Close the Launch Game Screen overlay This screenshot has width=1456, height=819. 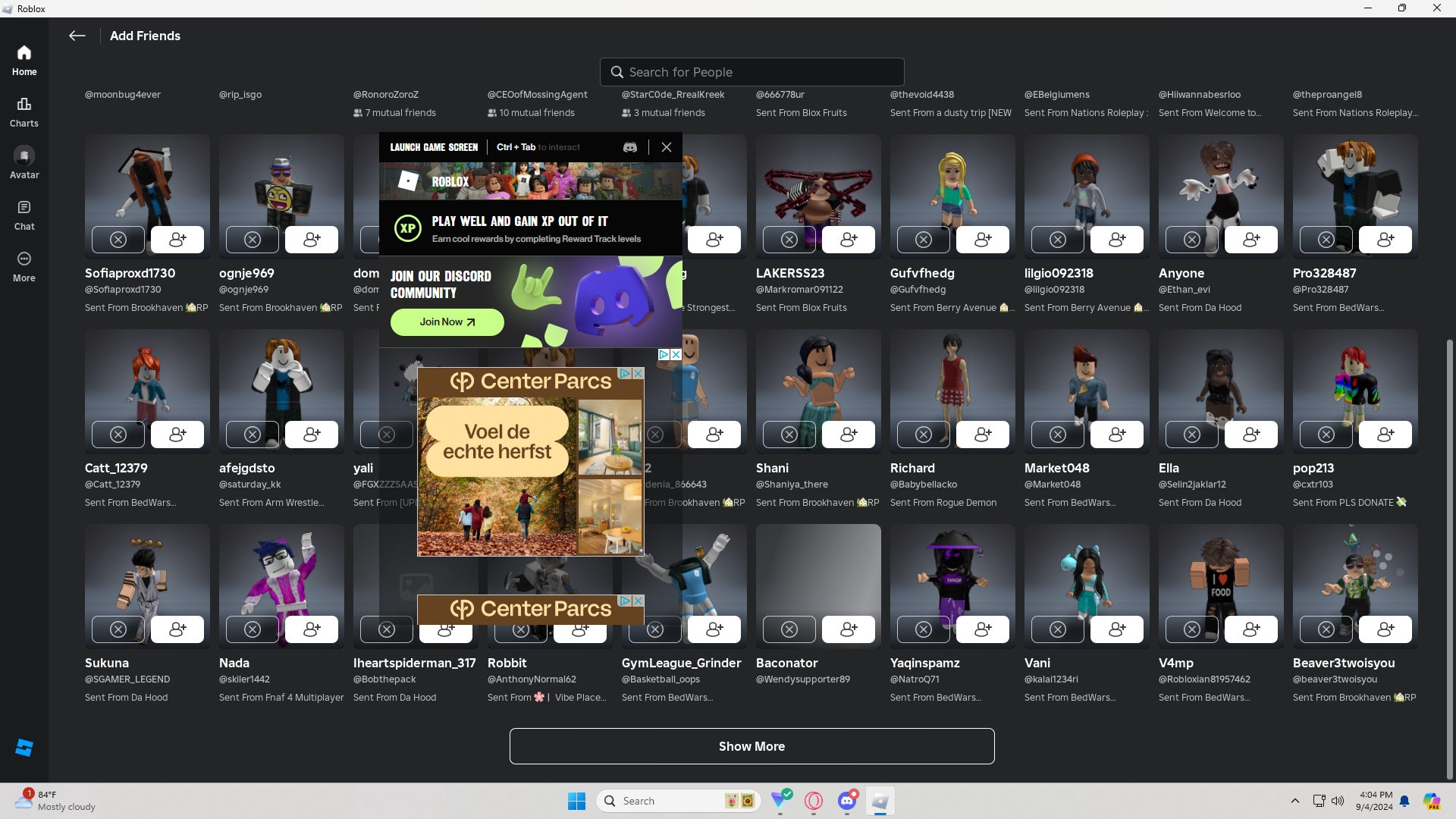[x=666, y=147]
